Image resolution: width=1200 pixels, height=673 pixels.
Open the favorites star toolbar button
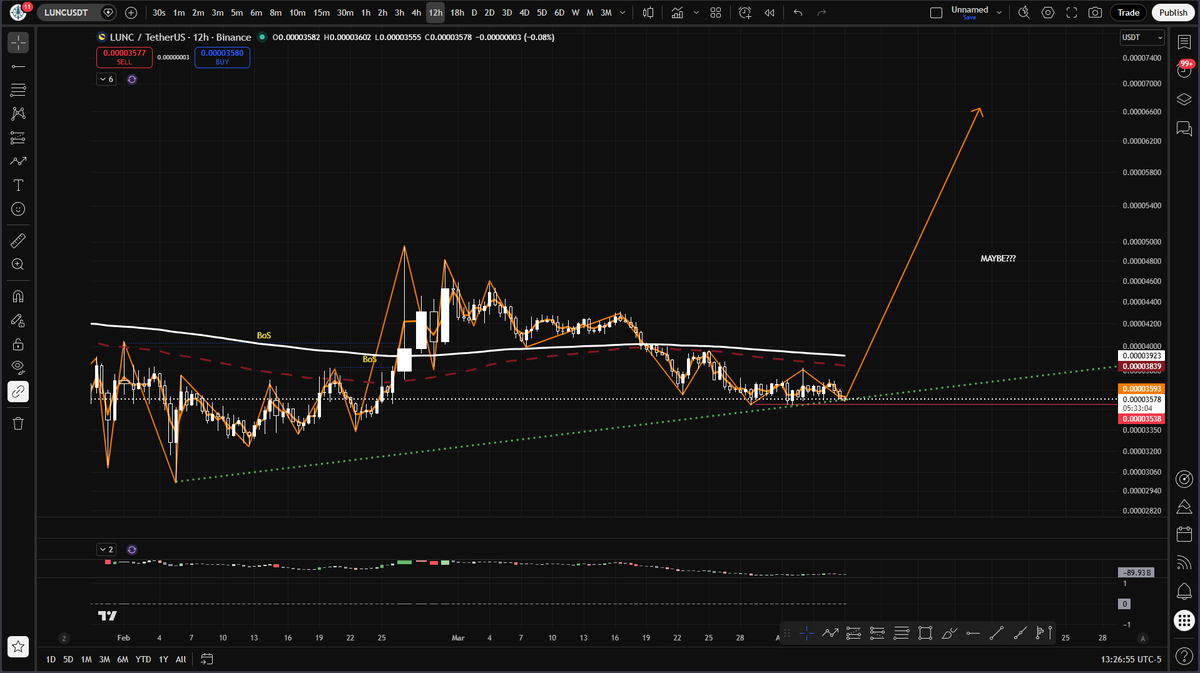click(18, 646)
